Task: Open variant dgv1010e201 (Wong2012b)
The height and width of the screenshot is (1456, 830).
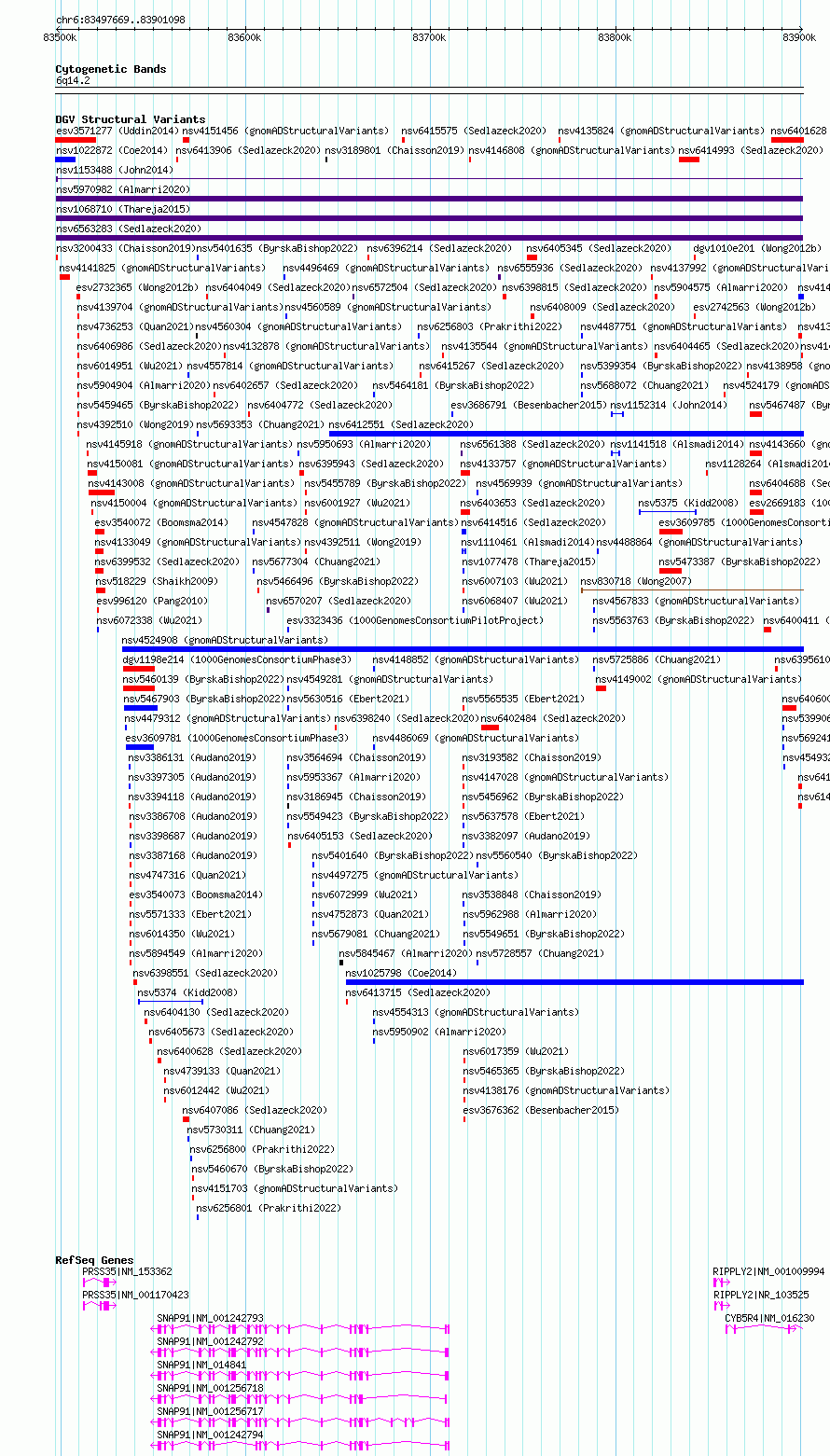Action: 757,248
